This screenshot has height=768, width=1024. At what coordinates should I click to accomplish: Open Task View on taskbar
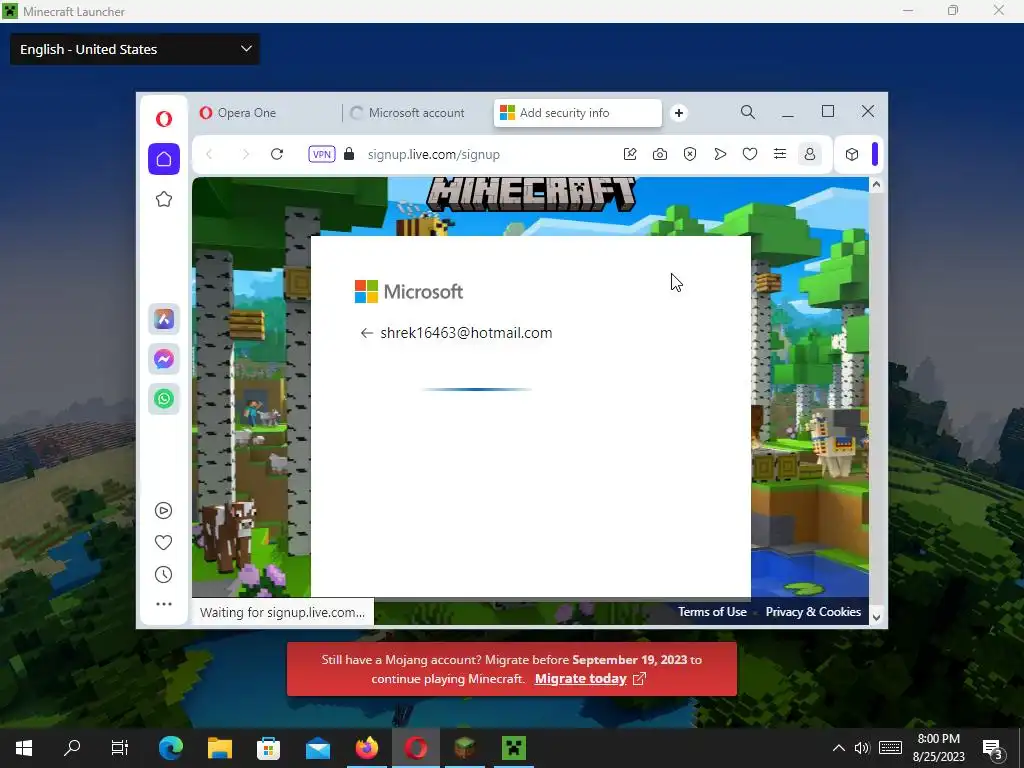pyautogui.click(x=120, y=748)
